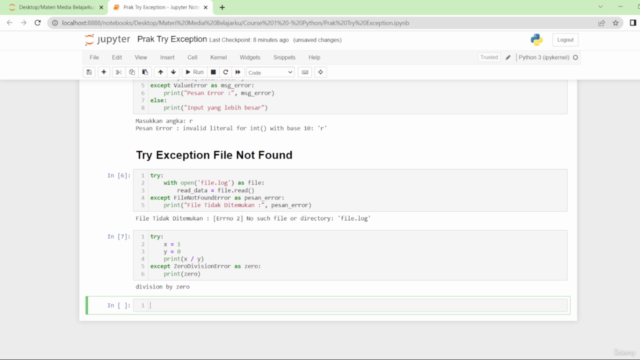
Task: Open the Insert menu
Action: coord(167,58)
